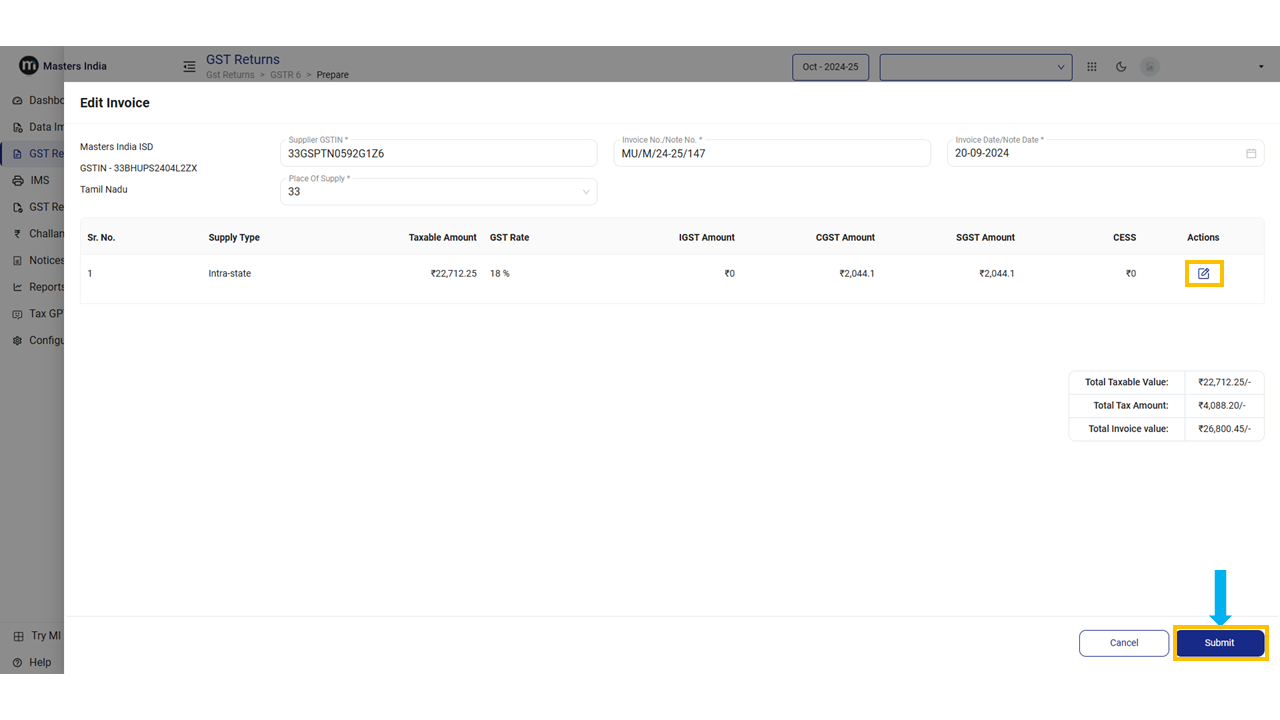
Task: Open the IMS printer icon in sidebar
Action: tap(18, 181)
